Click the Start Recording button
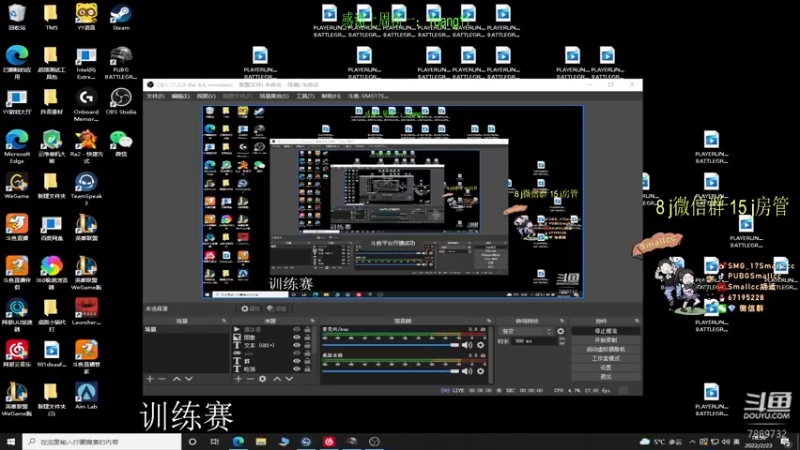The width and height of the screenshot is (800, 450). coord(606,340)
